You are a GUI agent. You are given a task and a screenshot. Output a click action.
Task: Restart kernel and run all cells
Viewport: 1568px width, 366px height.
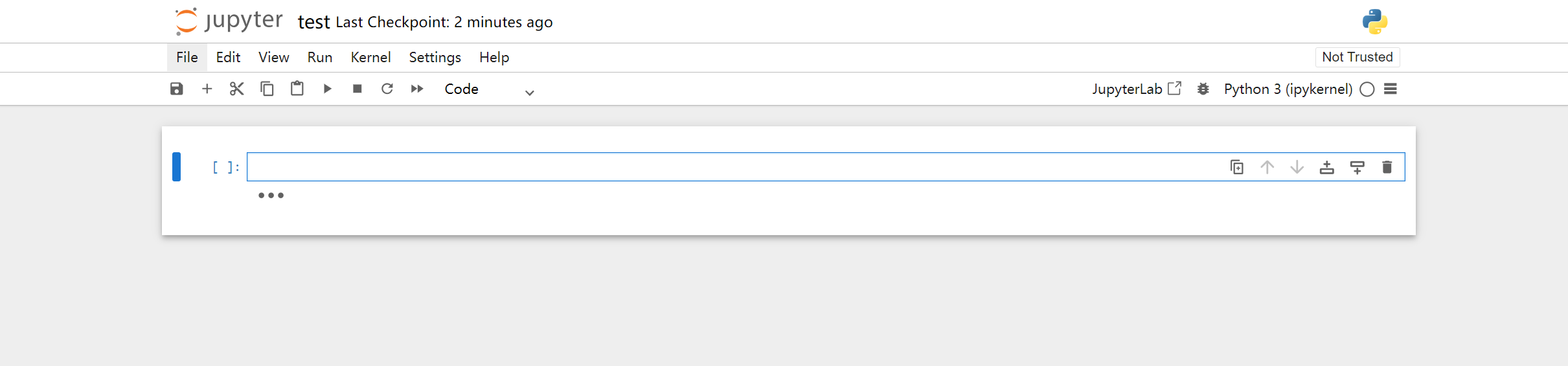(x=417, y=89)
